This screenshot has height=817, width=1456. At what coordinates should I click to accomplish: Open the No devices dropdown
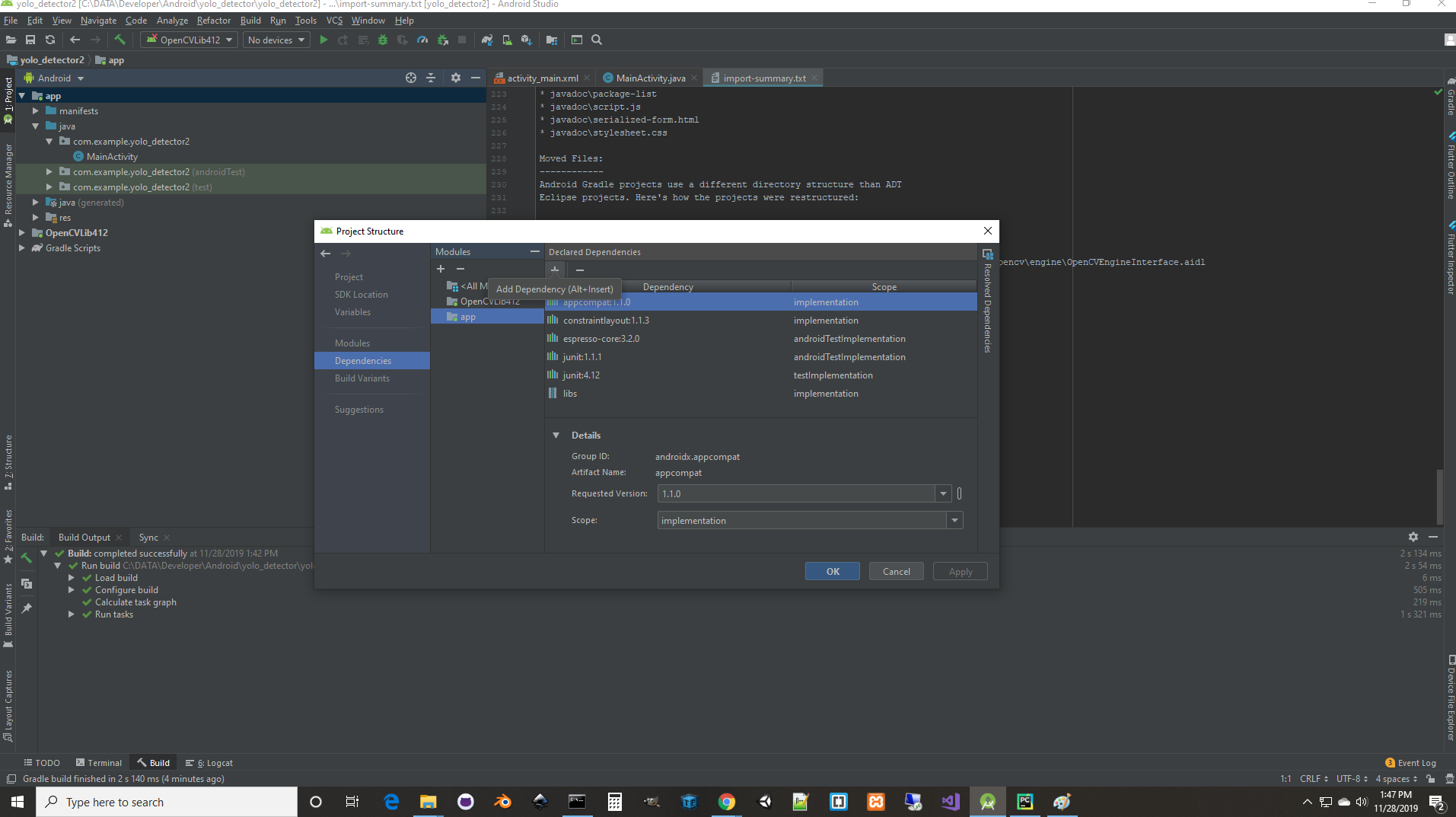[276, 40]
